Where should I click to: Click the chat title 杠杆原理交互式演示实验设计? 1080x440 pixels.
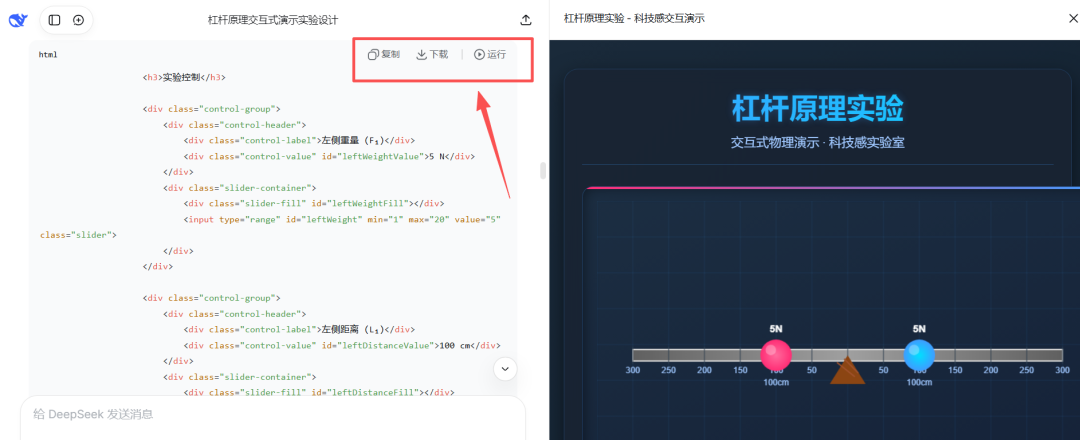tap(287, 20)
